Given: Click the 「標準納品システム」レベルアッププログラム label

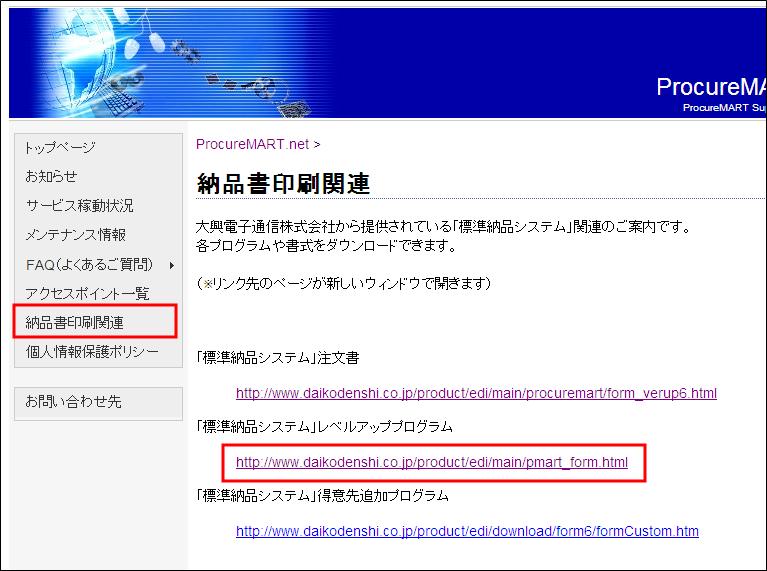Looking at the screenshot, I should 324,427.
